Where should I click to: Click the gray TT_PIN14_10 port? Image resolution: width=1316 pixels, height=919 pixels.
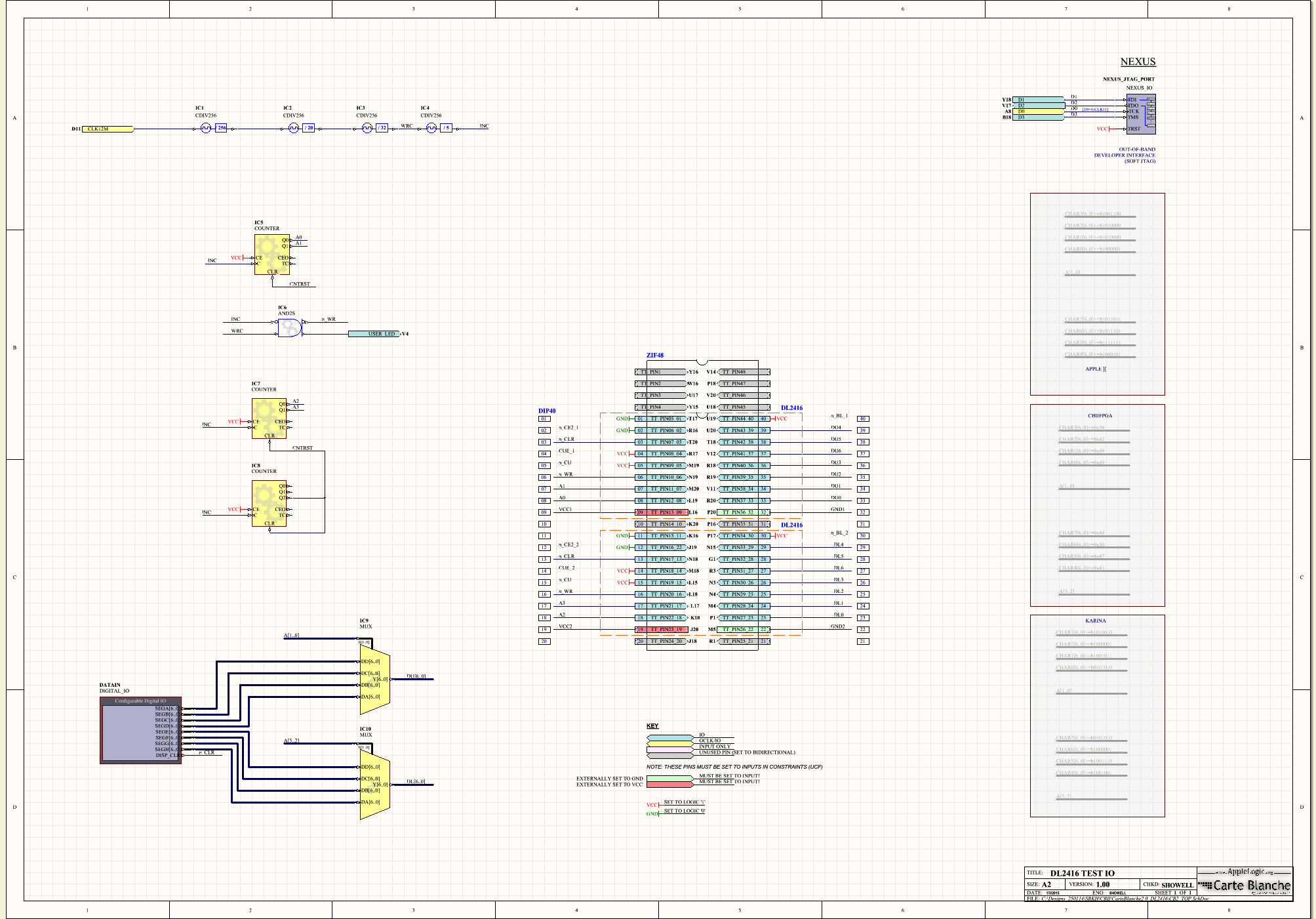662,524
